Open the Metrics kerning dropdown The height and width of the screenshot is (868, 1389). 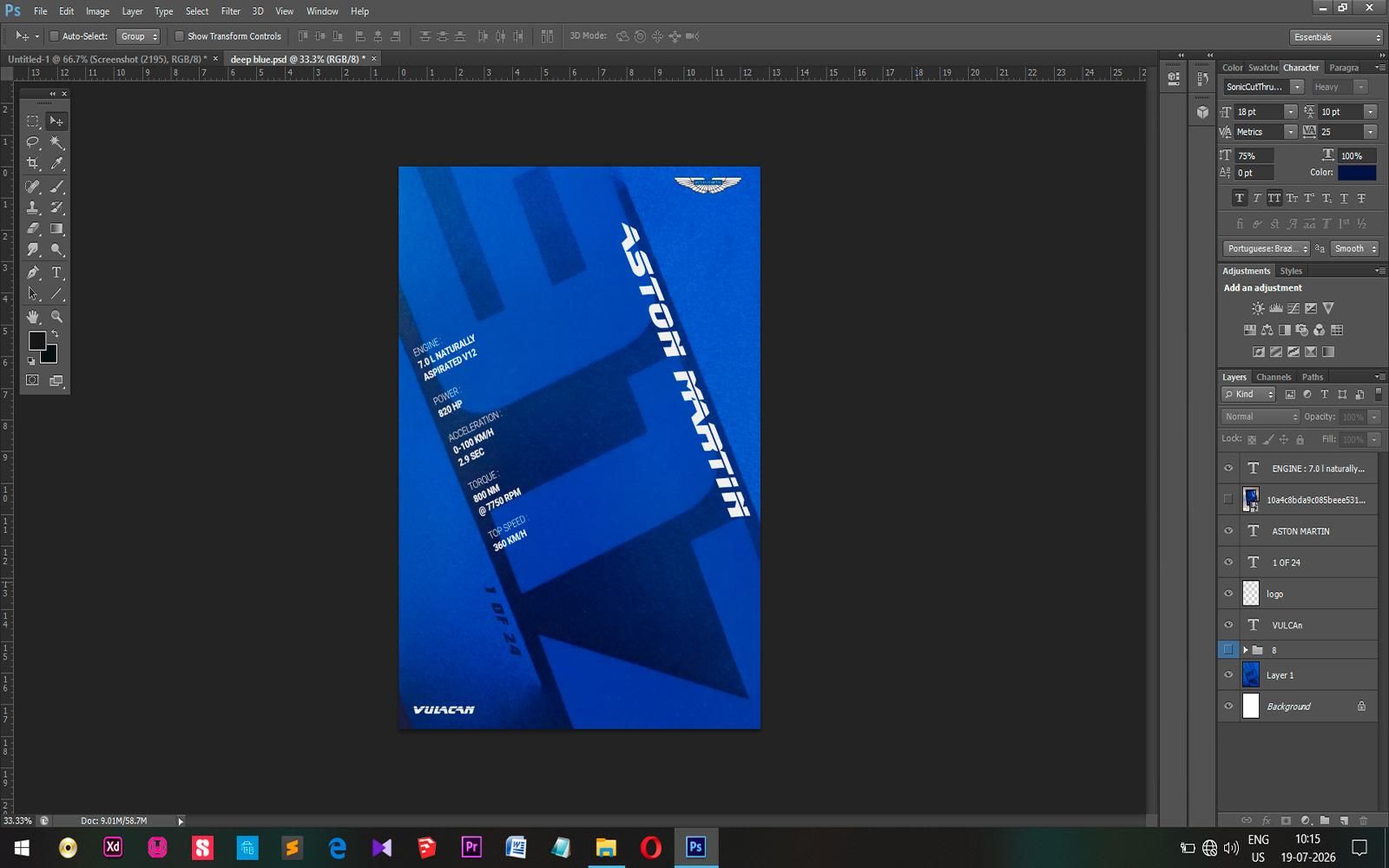[1290, 132]
